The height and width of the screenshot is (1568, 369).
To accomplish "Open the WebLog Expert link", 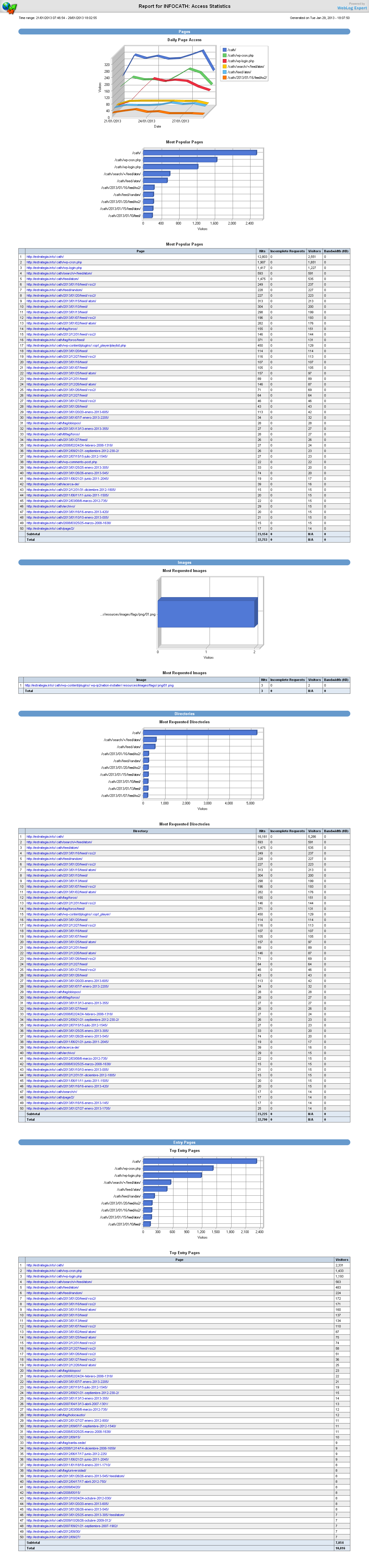I will 352,8.
